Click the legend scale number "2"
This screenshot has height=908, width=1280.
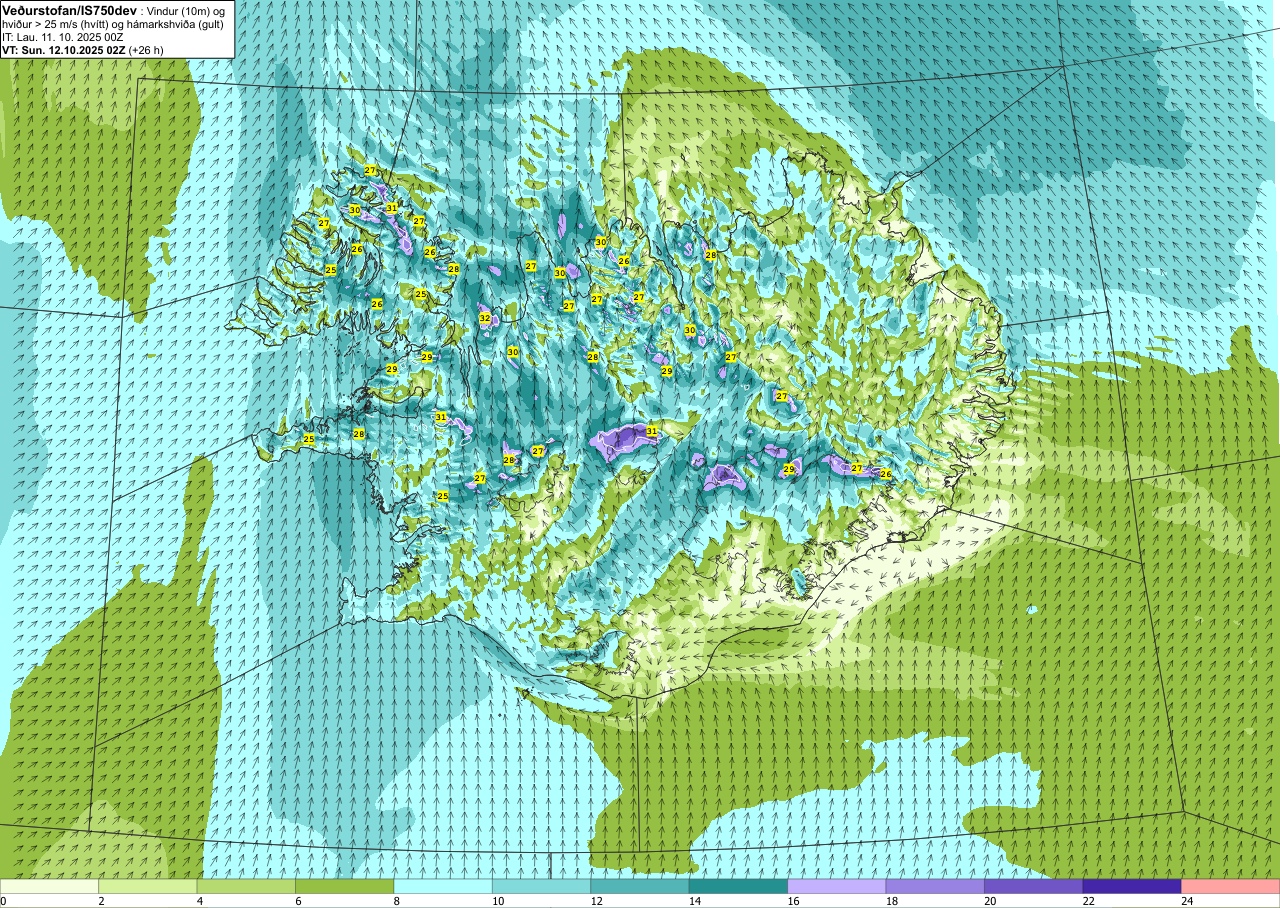point(99,901)
